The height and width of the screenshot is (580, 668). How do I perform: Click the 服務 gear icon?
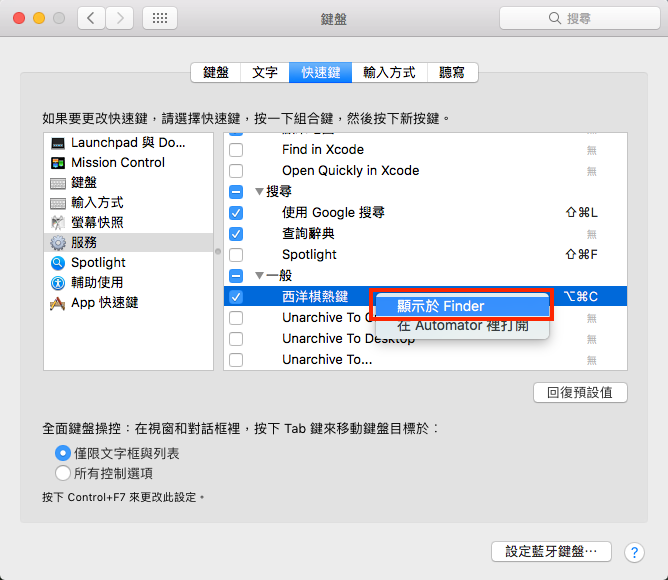pos(58,243)
